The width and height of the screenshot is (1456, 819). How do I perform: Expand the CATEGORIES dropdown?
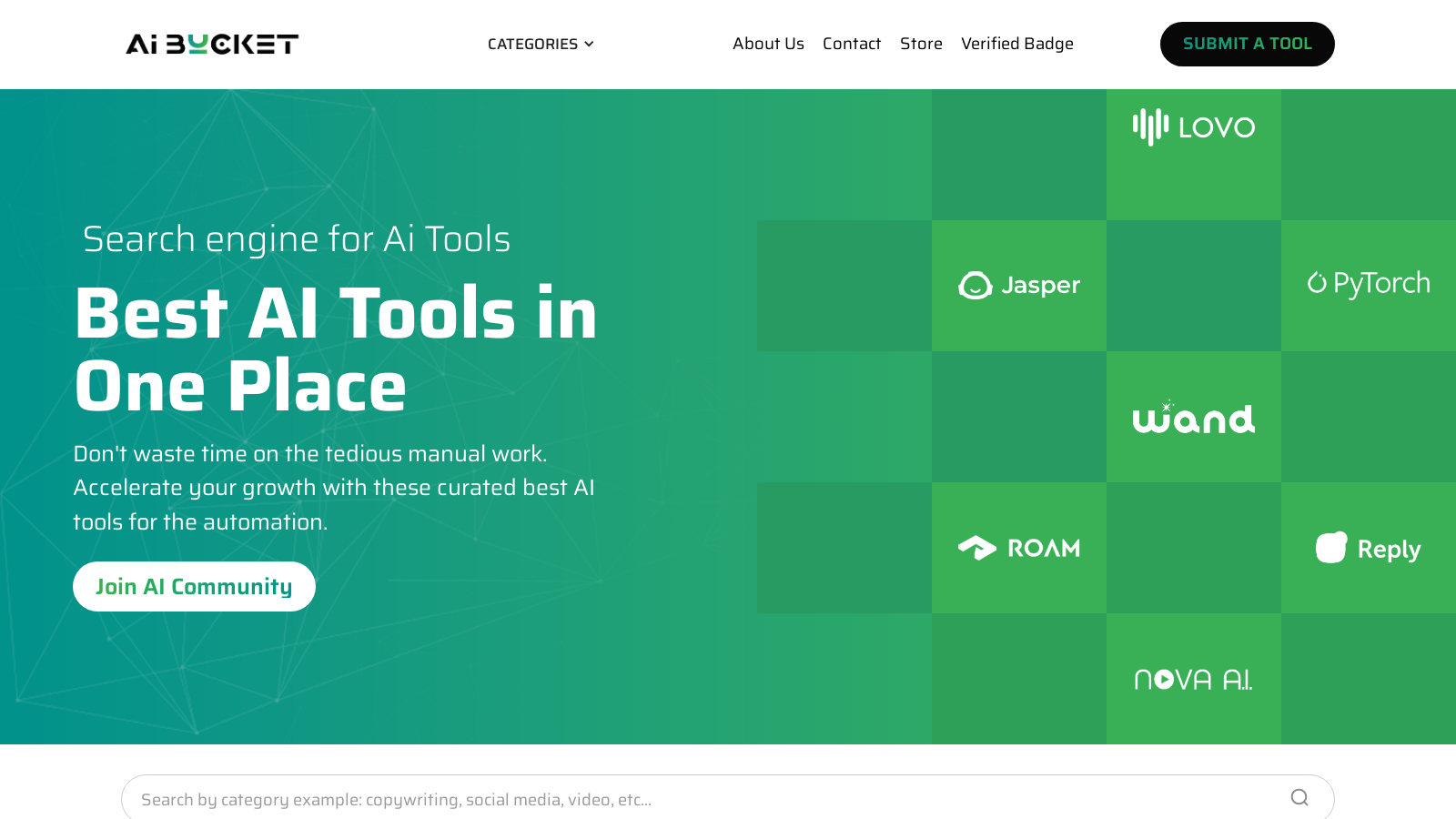(541, 44)
